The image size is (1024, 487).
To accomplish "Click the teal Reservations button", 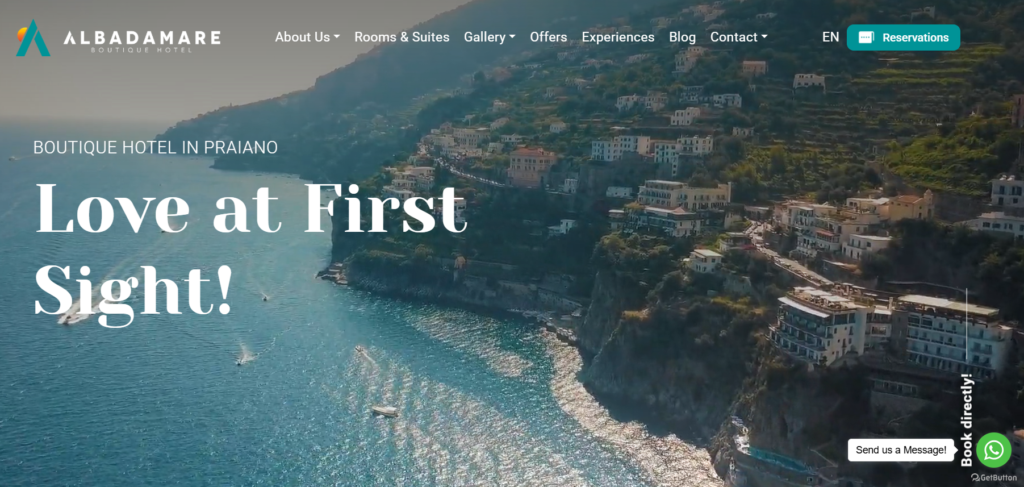I will (903, 37).
